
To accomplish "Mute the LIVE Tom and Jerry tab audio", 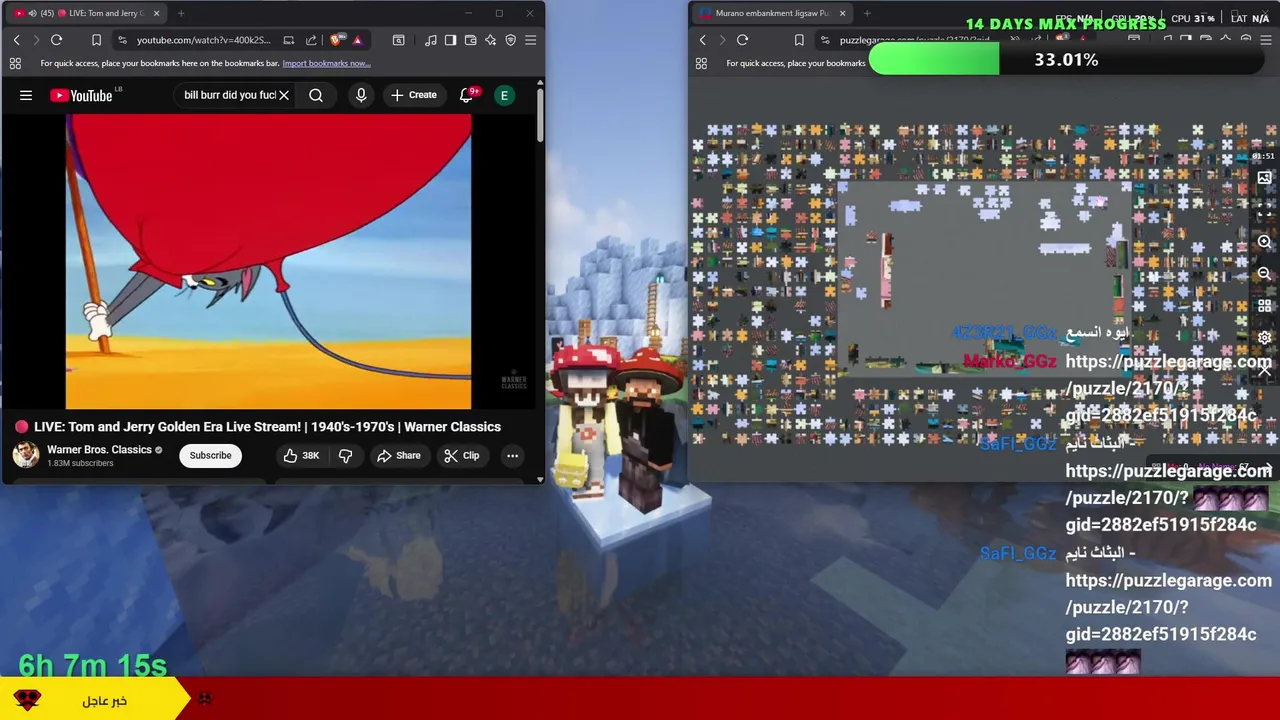I will (33, 13).
